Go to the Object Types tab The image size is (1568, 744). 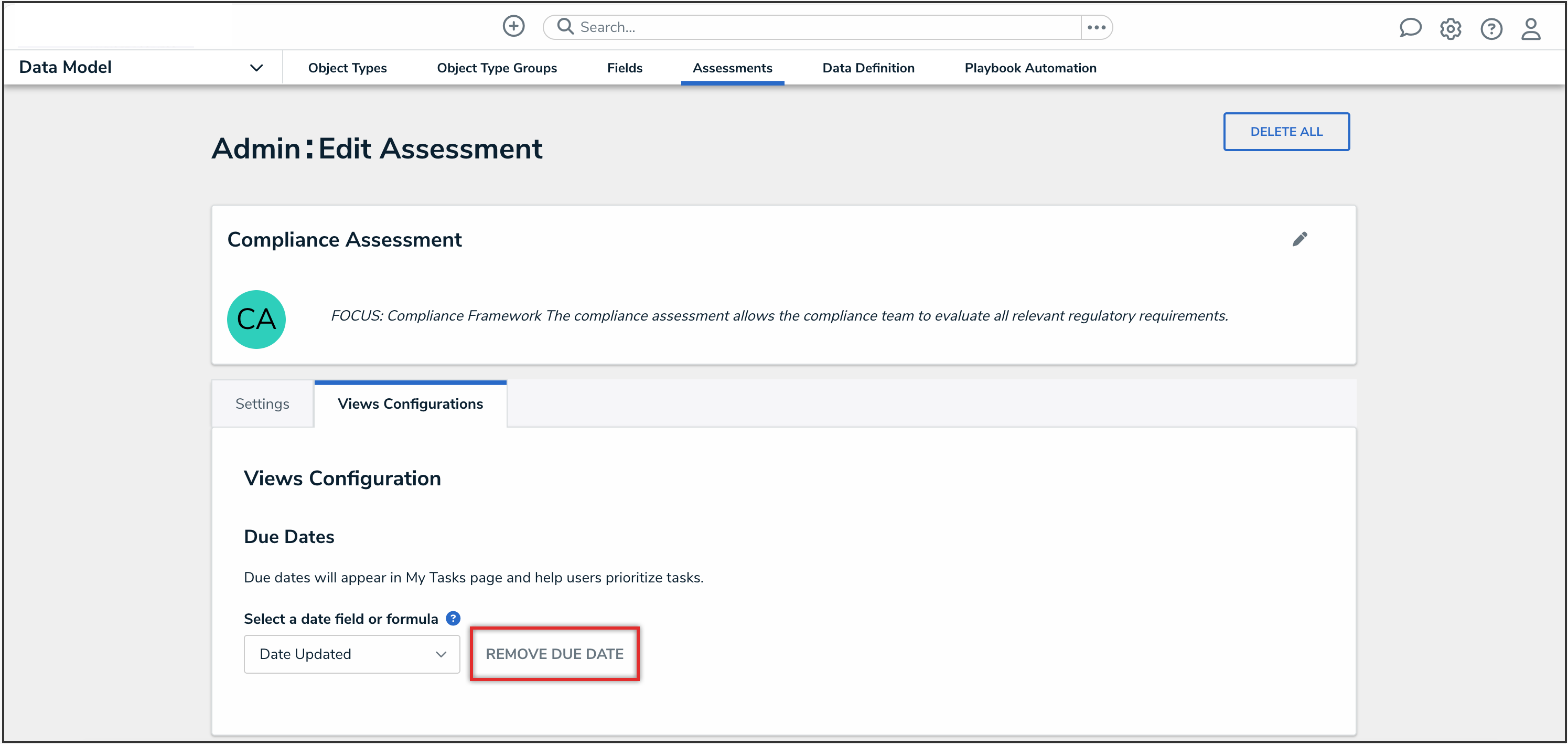pyautogui.click(x=347, y=68)
